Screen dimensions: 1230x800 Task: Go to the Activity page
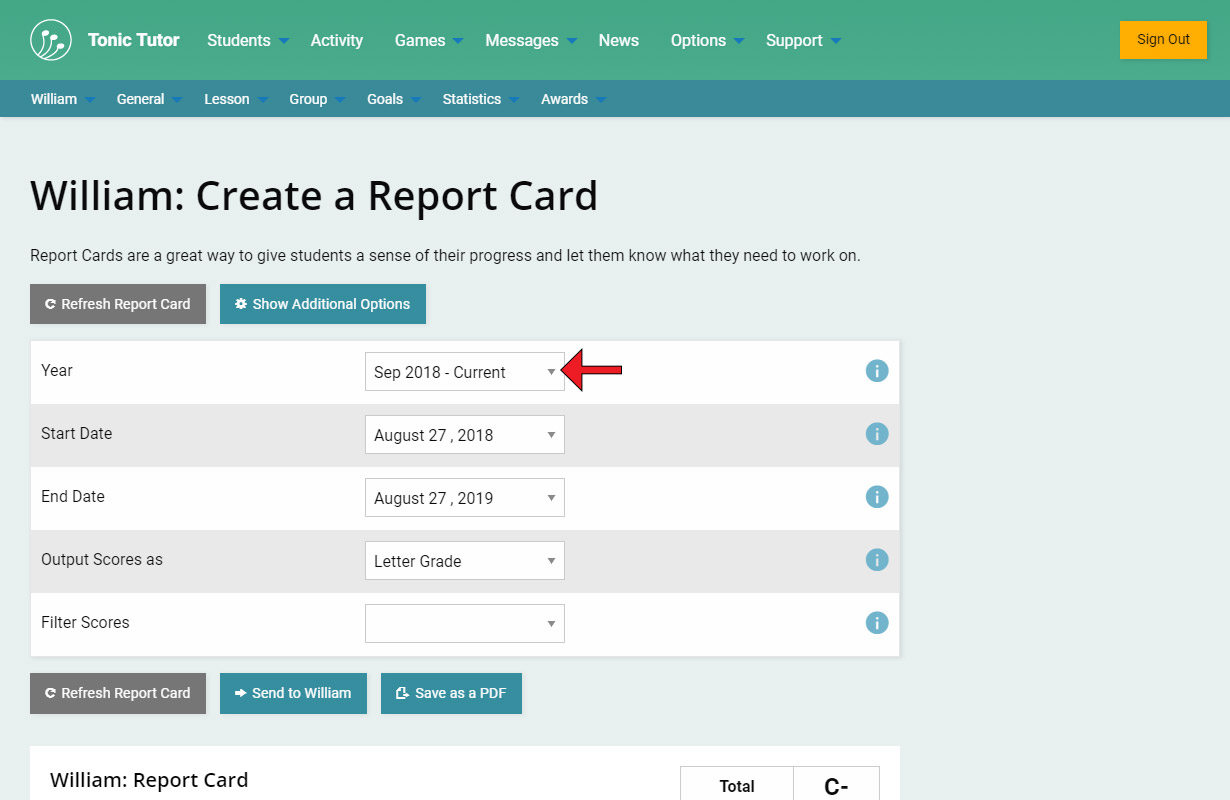(x=336, y=41)
